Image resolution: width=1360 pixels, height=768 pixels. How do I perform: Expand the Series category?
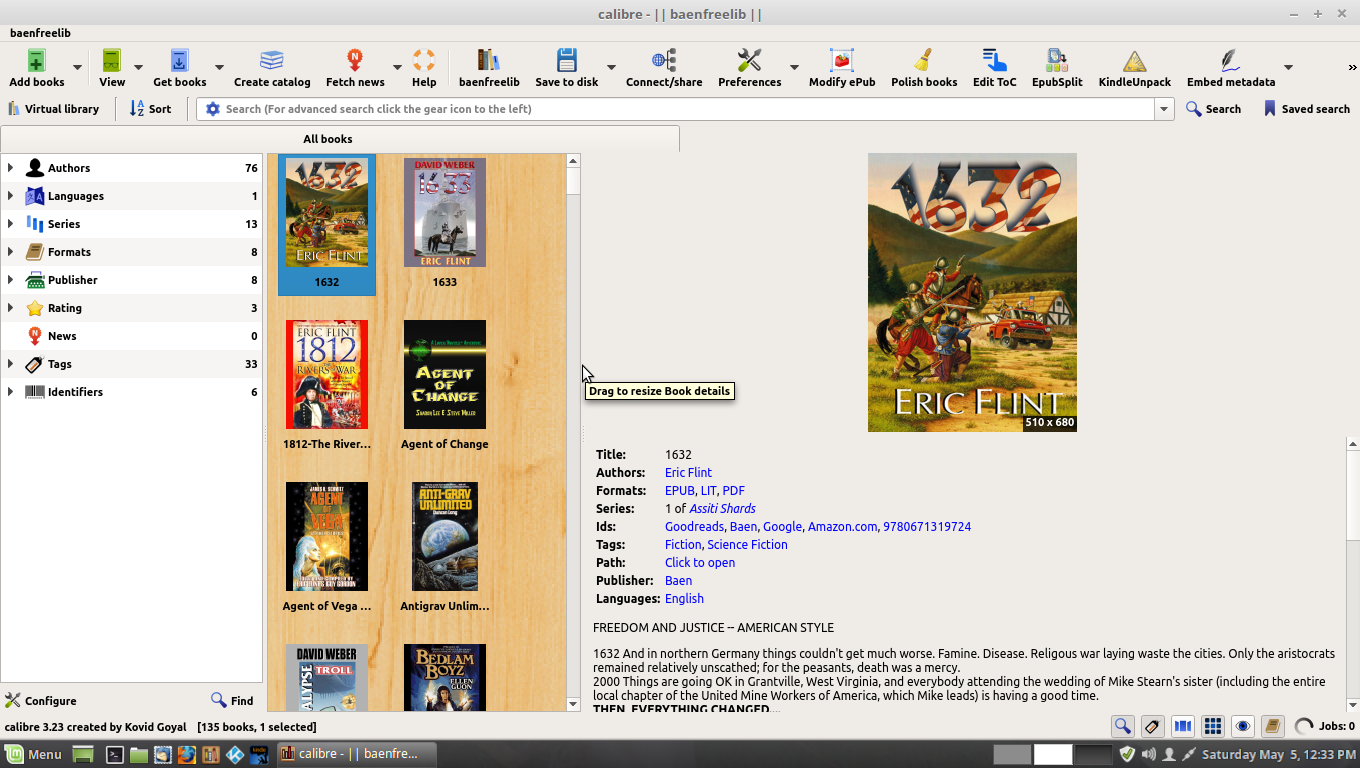tap(10, 224)
